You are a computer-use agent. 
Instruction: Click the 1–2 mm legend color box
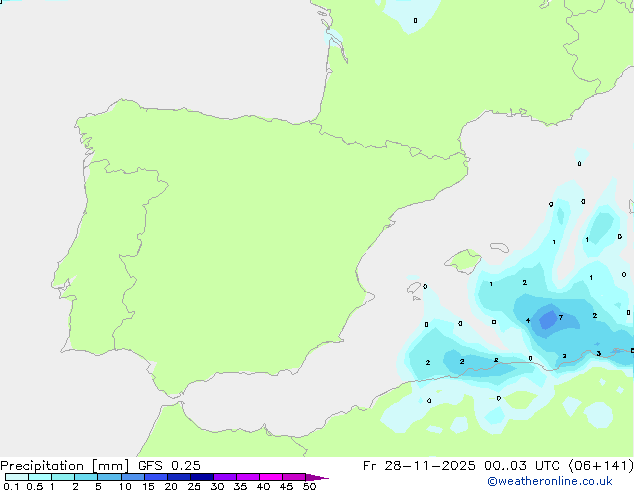63,477
